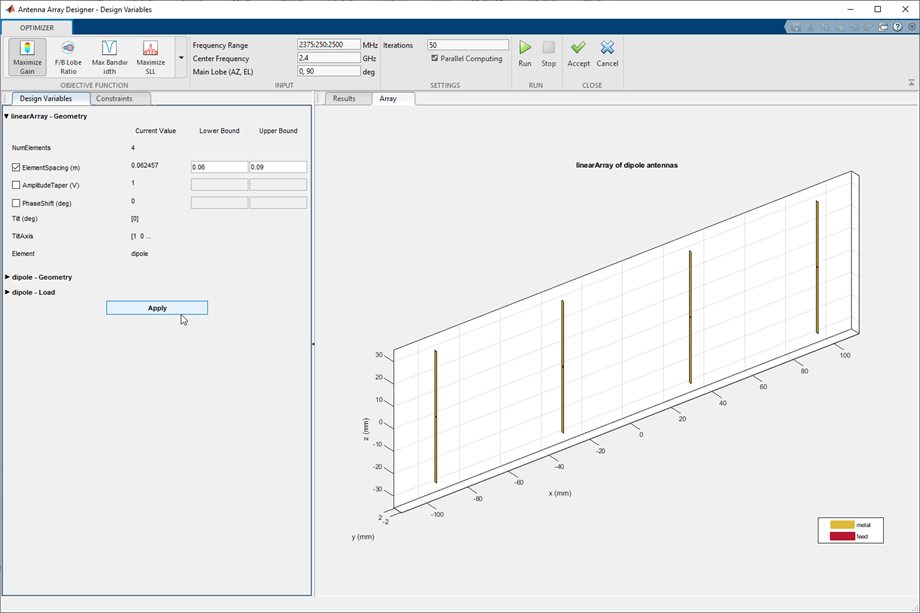Toggle the Parallel Computing checkbox
The width and height of the screenshot is (920, 613).
435,59
